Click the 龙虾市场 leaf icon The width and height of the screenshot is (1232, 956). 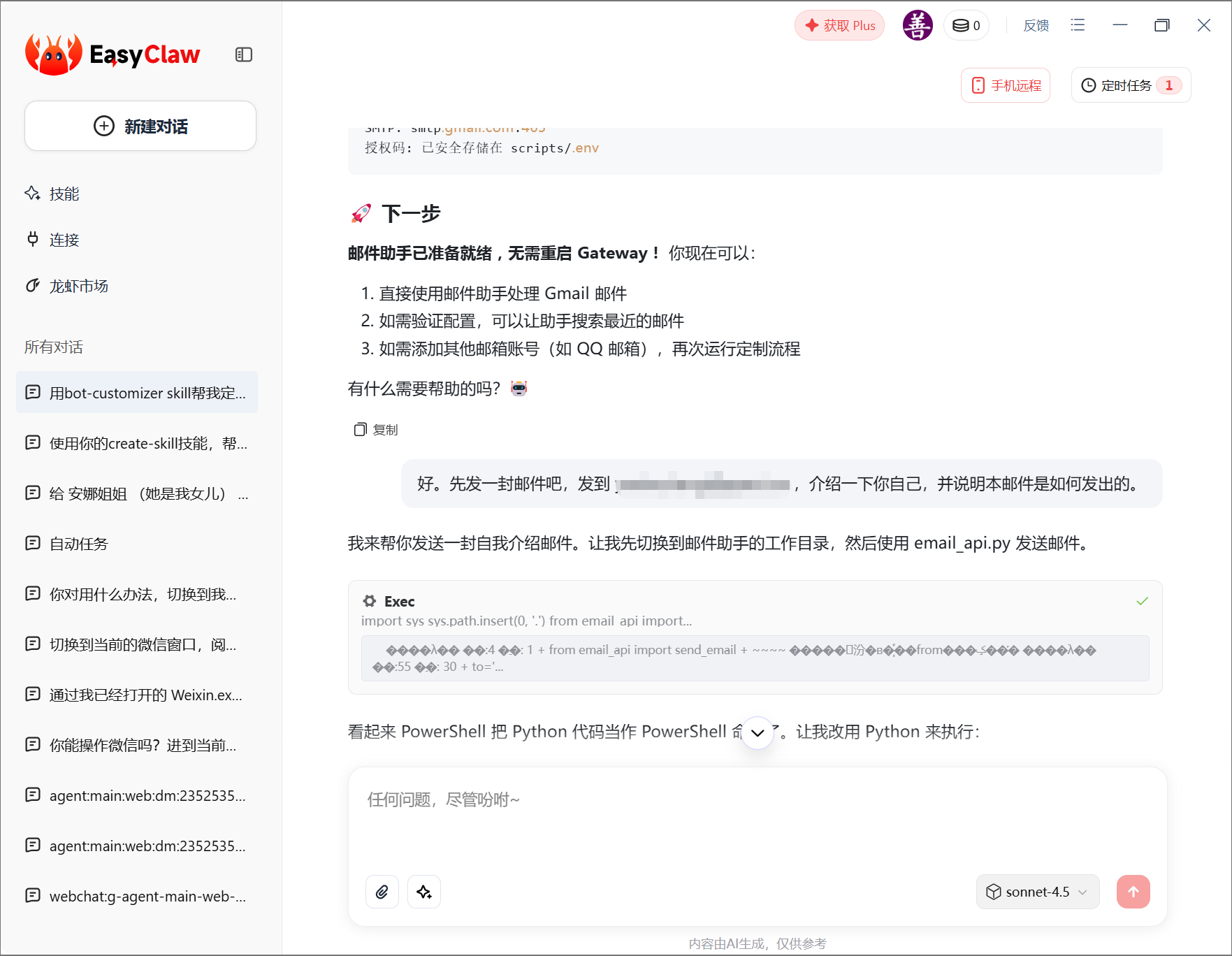pyautogui.click(x=33, y=285)
